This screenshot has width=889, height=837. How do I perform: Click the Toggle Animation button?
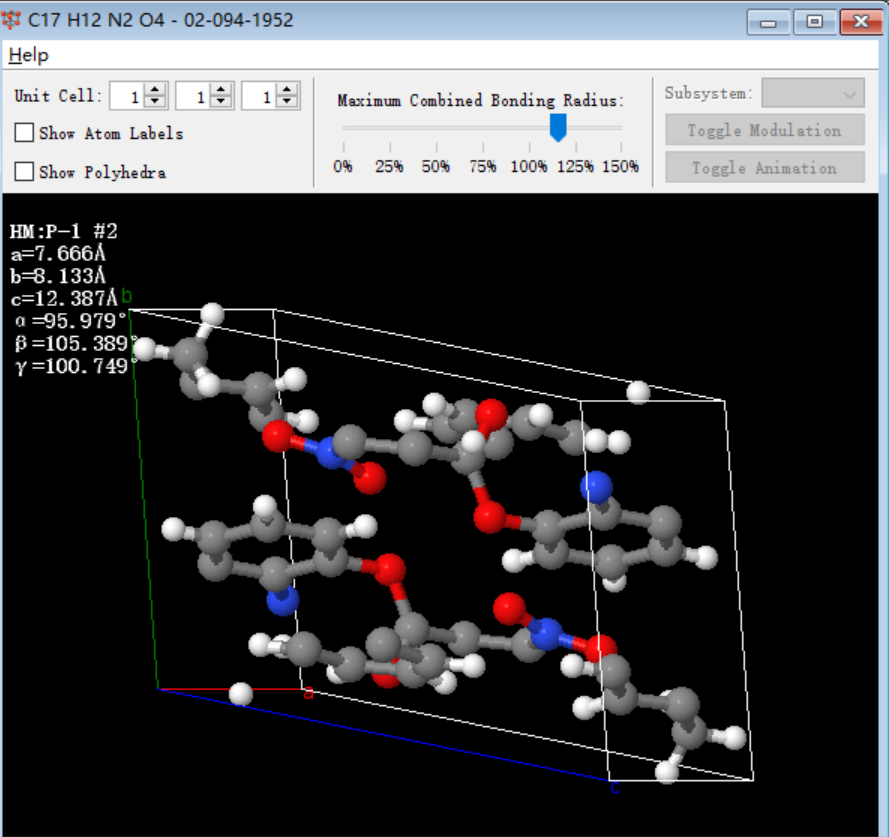(765, 167)
